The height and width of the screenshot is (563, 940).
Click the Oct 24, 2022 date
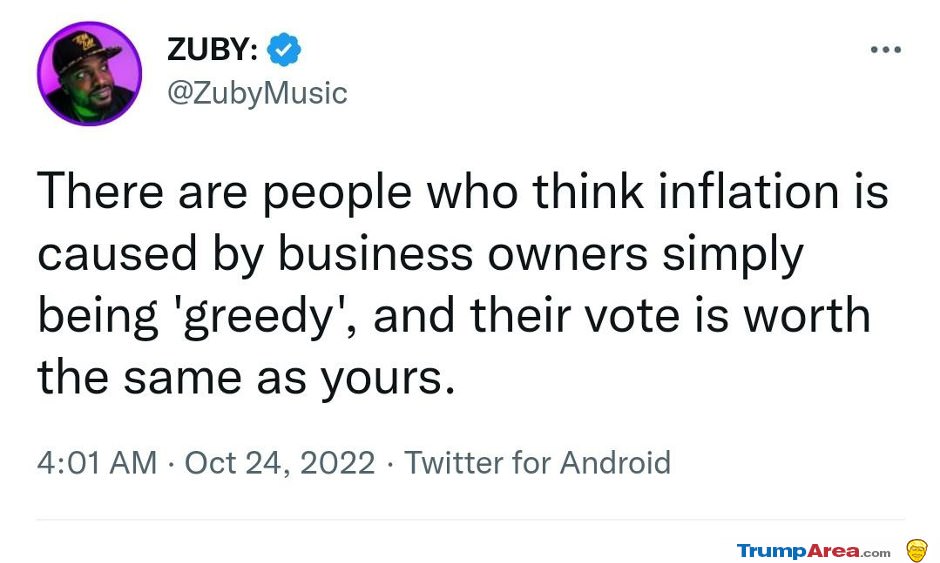click(x=280, y=463)
